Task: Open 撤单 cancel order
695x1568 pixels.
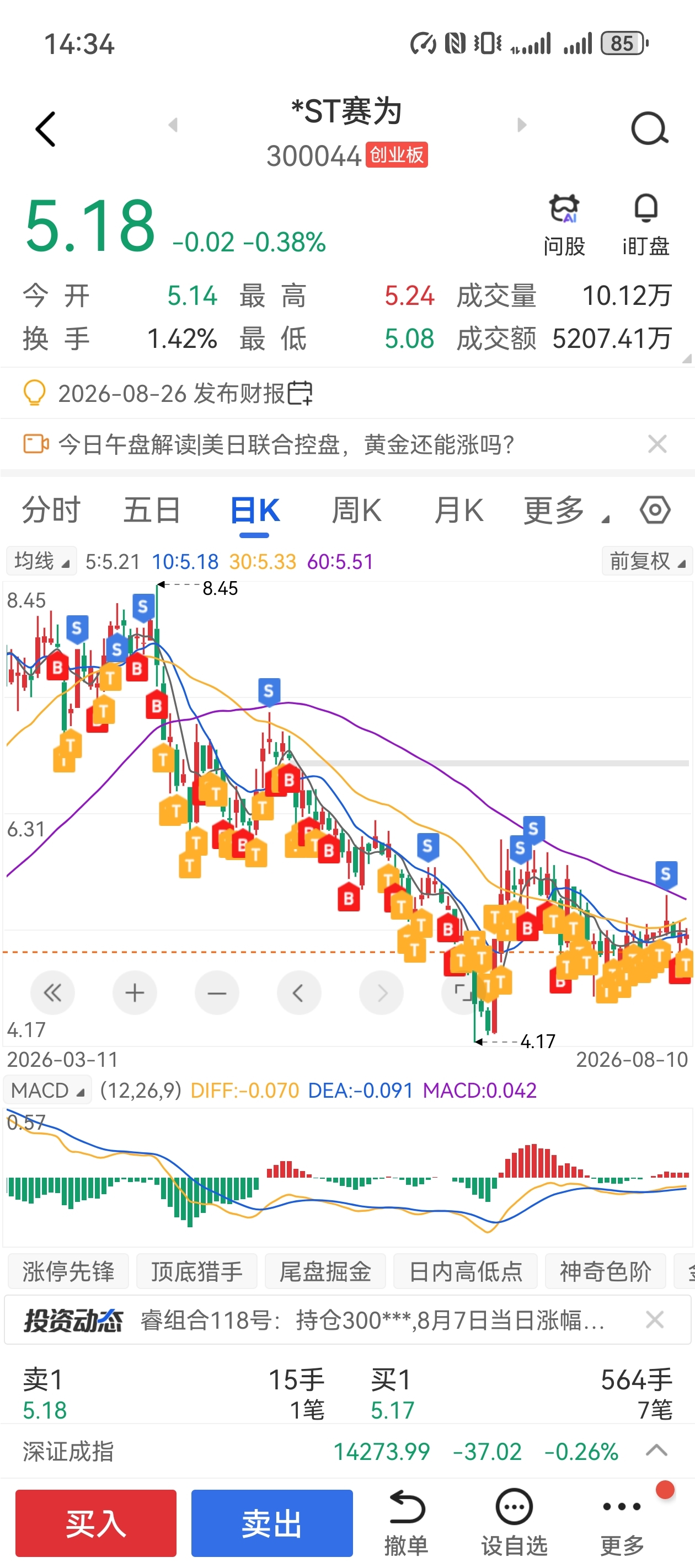Action: click(407, 1523)
